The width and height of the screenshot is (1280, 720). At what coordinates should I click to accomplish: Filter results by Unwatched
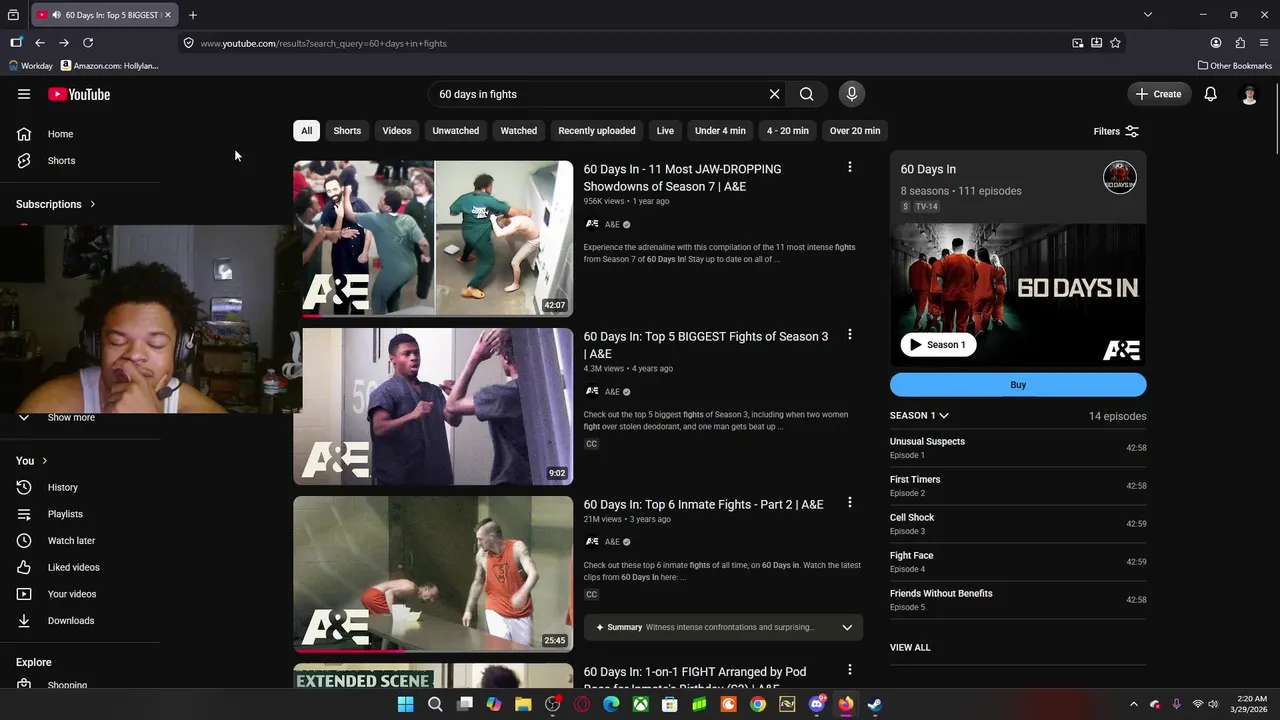click(x=456, y=131)
